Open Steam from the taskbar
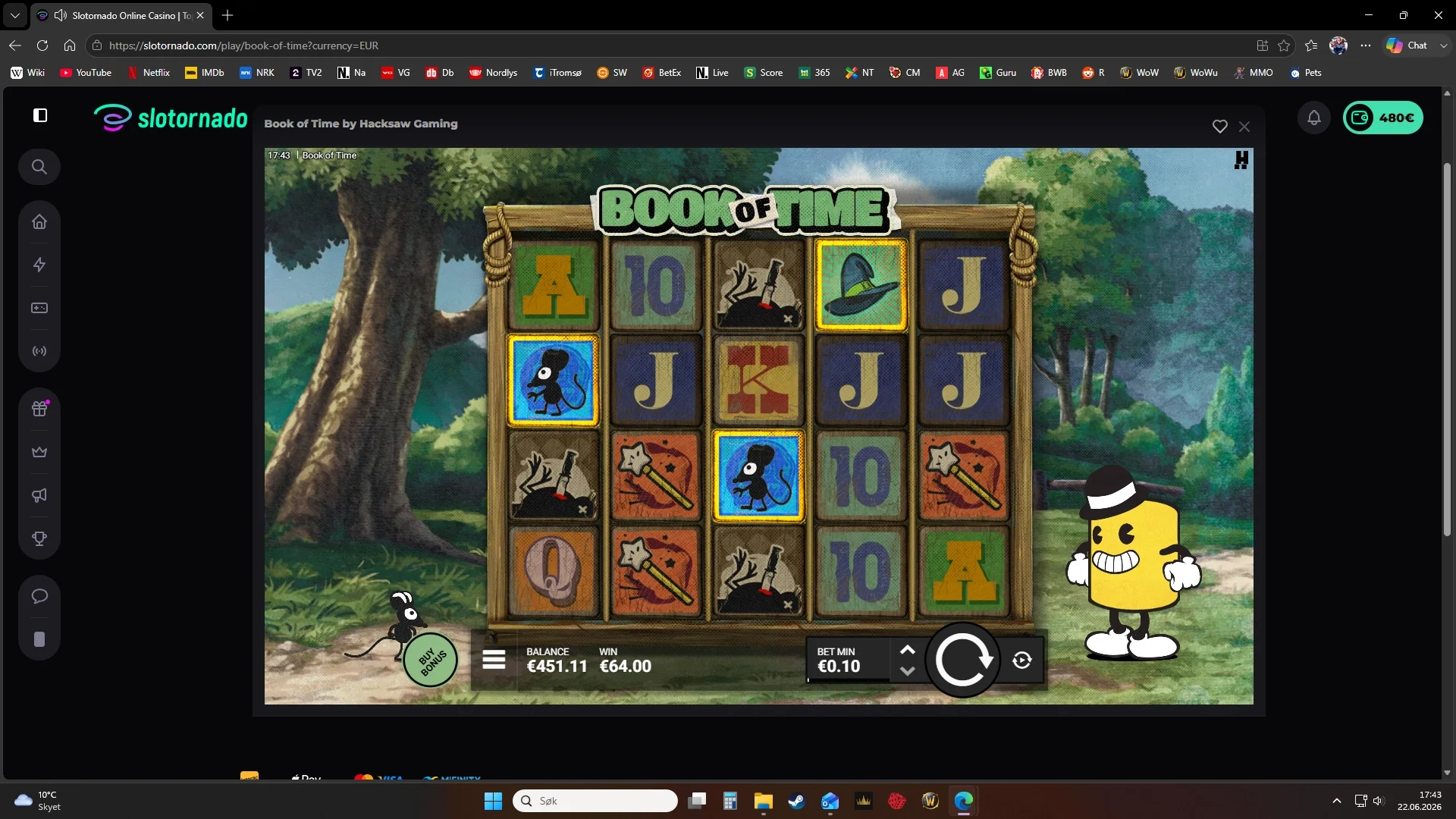Screen dimensions: 1456x819 [x=796, y=801]
